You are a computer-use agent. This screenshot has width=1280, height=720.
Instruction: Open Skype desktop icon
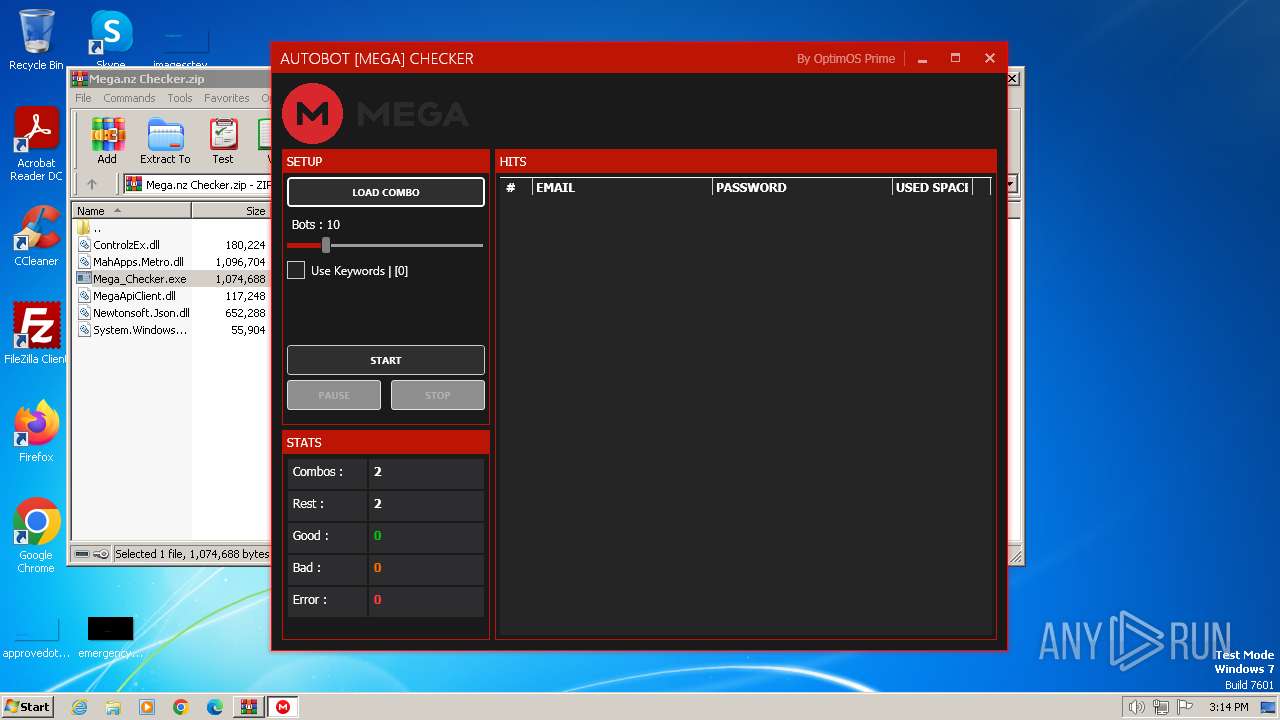click(x=110, y=40)
